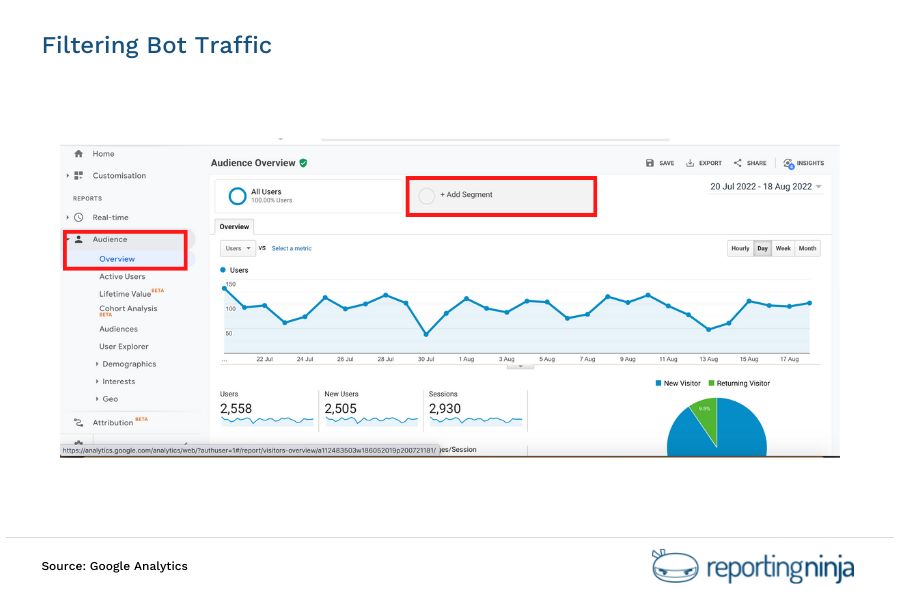Click the + Add Segment button
Screen dimensions: 900x600
coord(501,196)
